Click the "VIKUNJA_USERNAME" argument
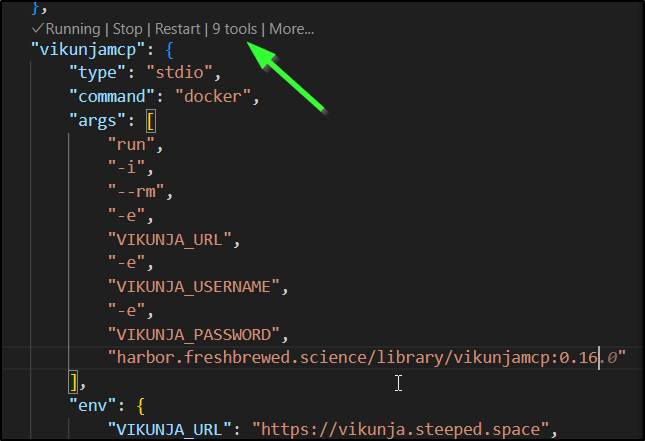 pyautogui.click(x=195, y=287)
